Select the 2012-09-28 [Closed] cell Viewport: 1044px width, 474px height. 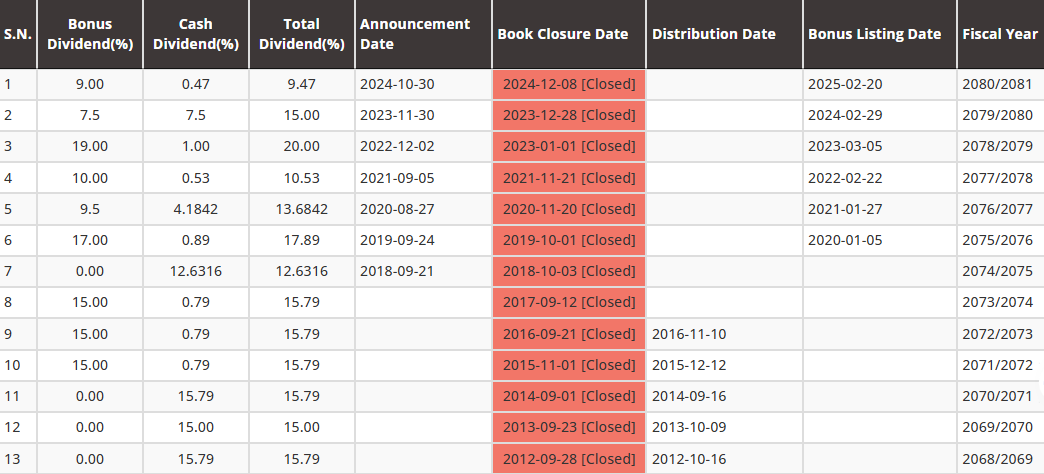coord(569,458)
